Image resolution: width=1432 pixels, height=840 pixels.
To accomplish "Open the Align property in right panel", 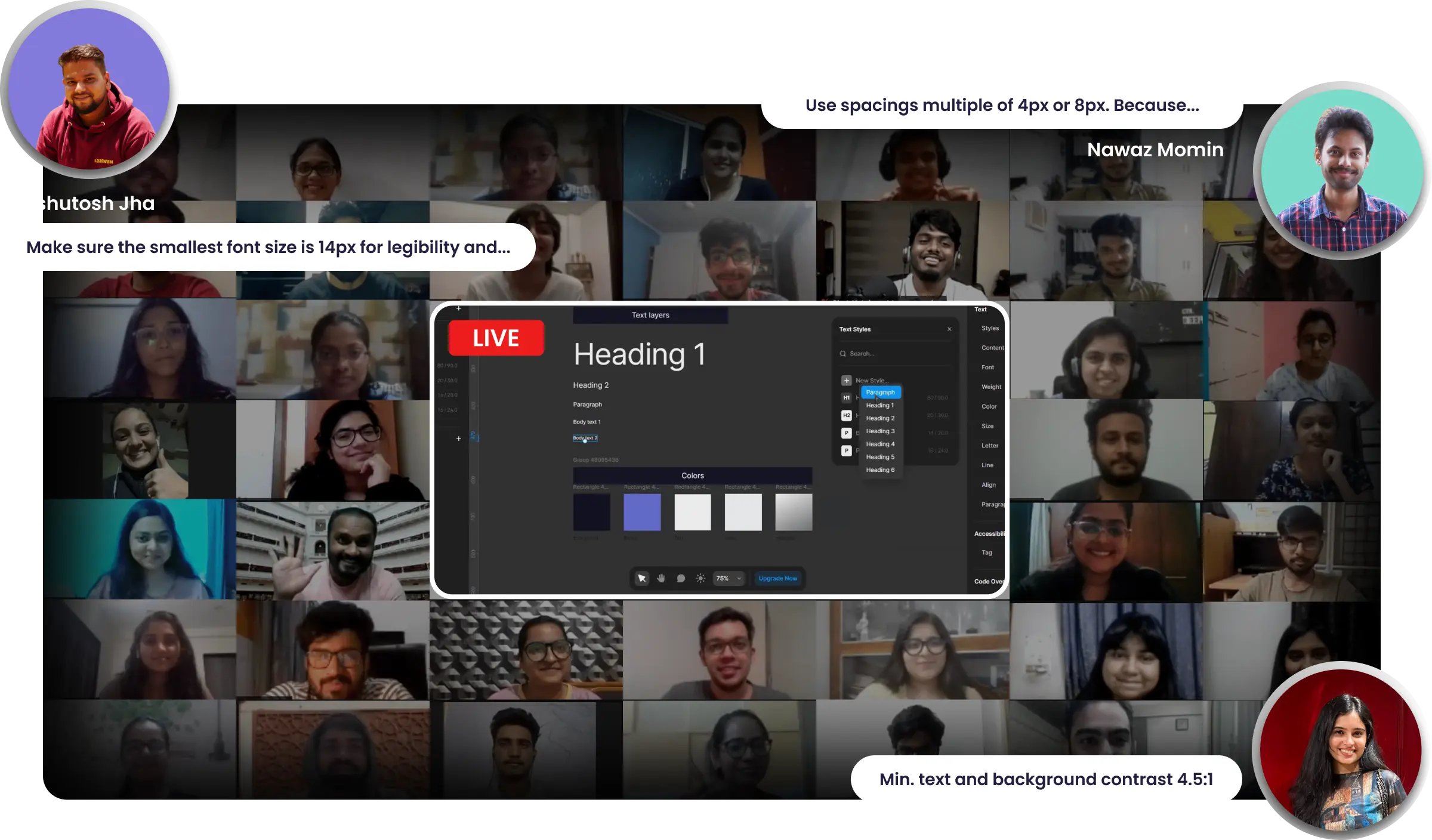I will [989, 485].
